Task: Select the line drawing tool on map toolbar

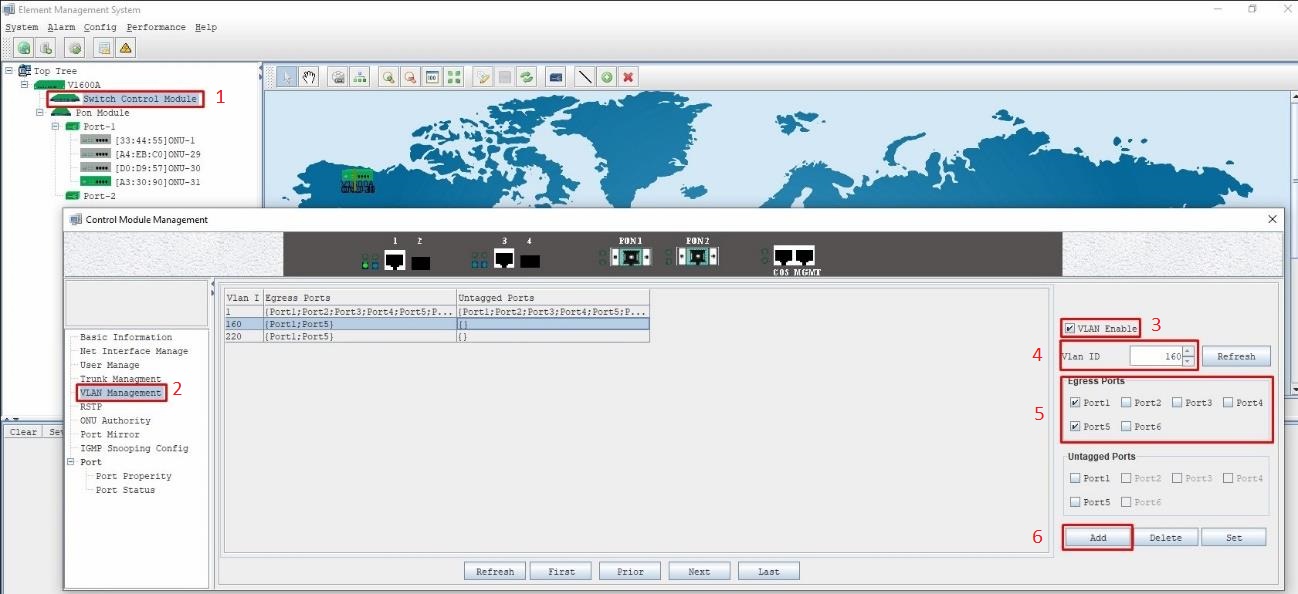Action: pos(585,76)
